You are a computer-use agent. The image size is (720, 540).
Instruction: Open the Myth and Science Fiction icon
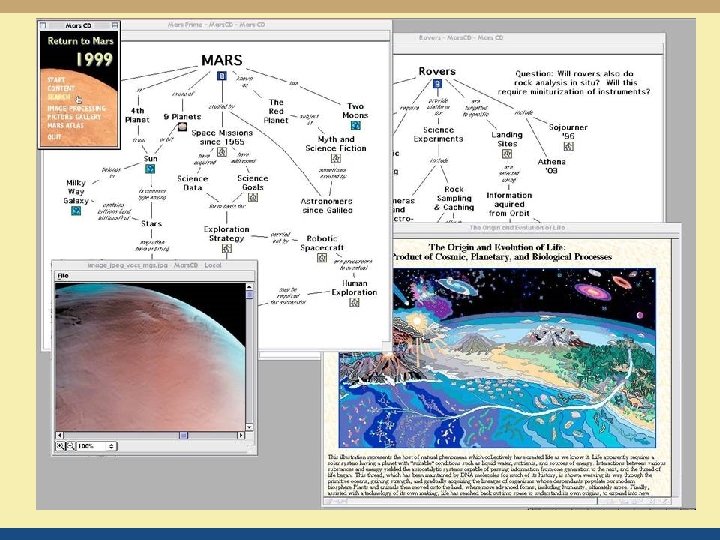coord(336,158)
